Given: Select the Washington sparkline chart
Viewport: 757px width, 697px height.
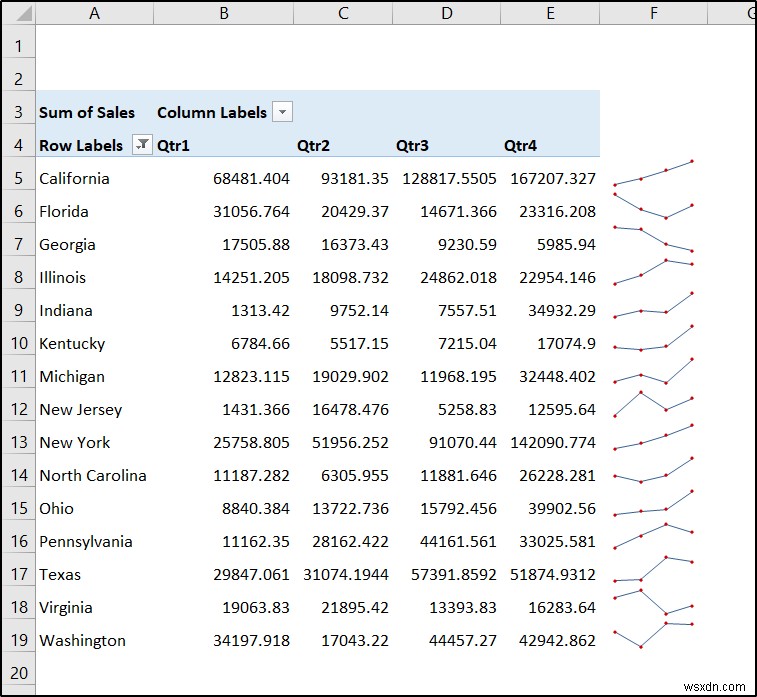Looking at the screenshot, I should tap(653, 635).
